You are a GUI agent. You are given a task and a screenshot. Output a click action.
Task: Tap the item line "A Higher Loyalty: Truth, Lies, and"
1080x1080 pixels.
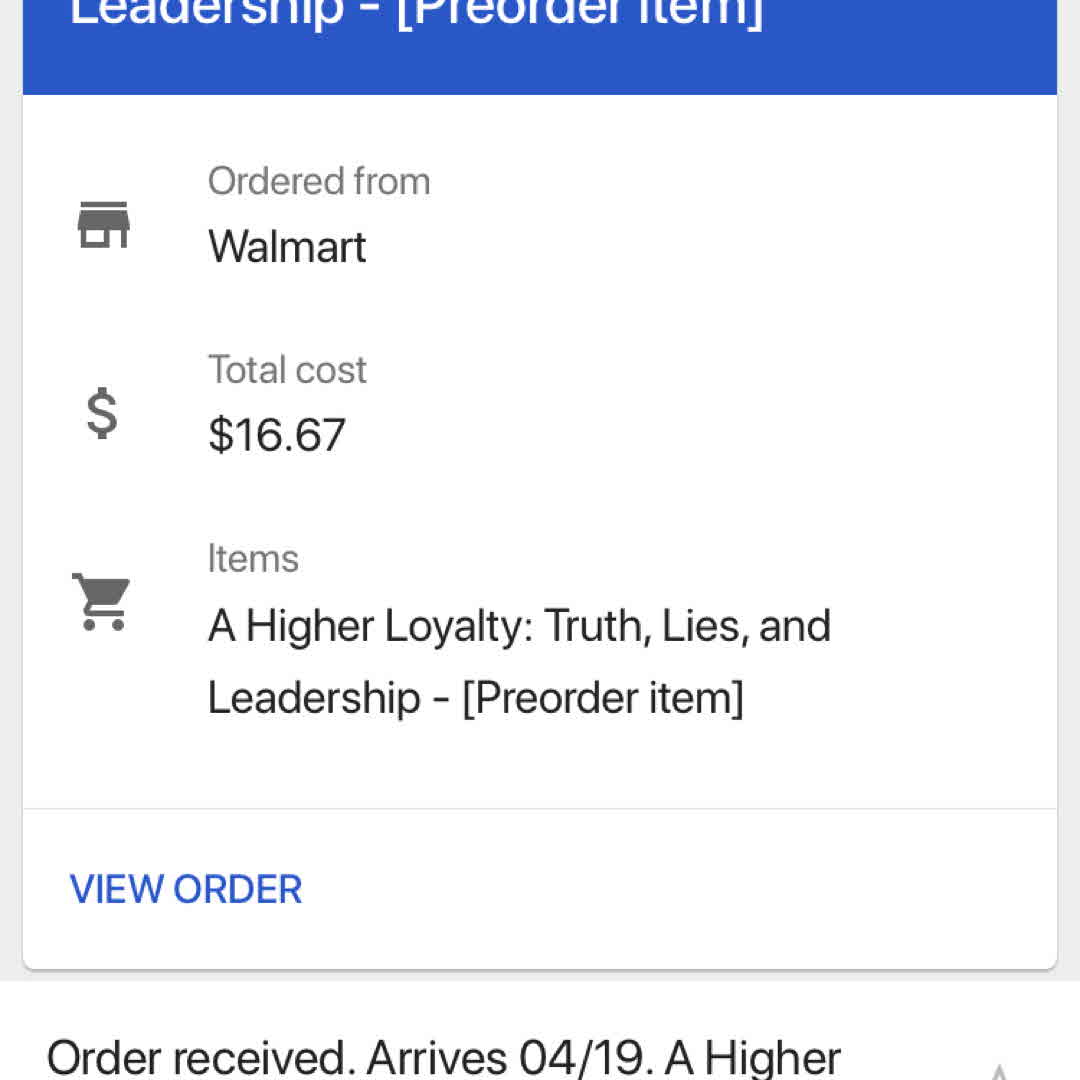(519, 626)
